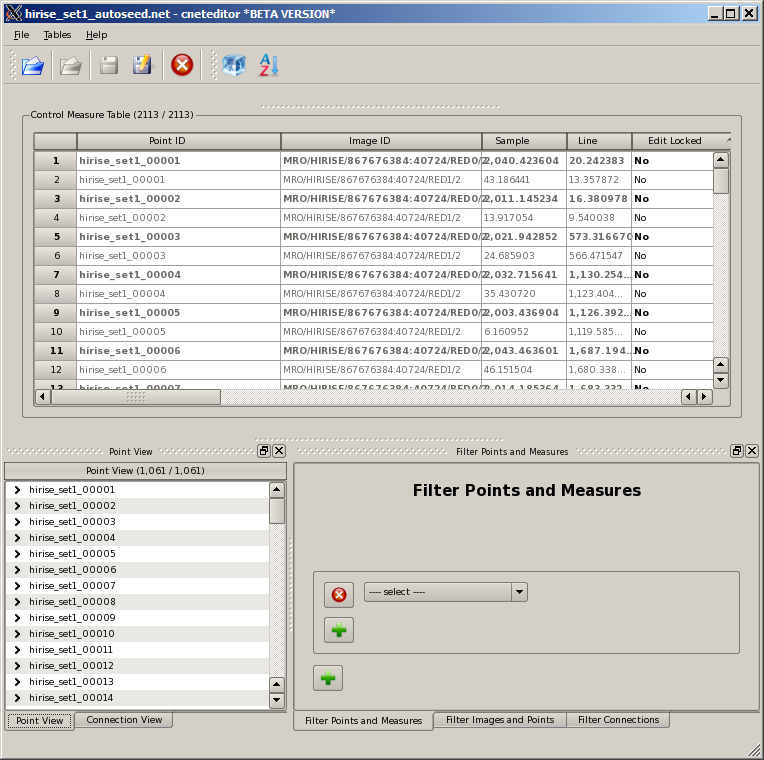
Task: Switch to the Connection View tab
Action: click(124, 720)
